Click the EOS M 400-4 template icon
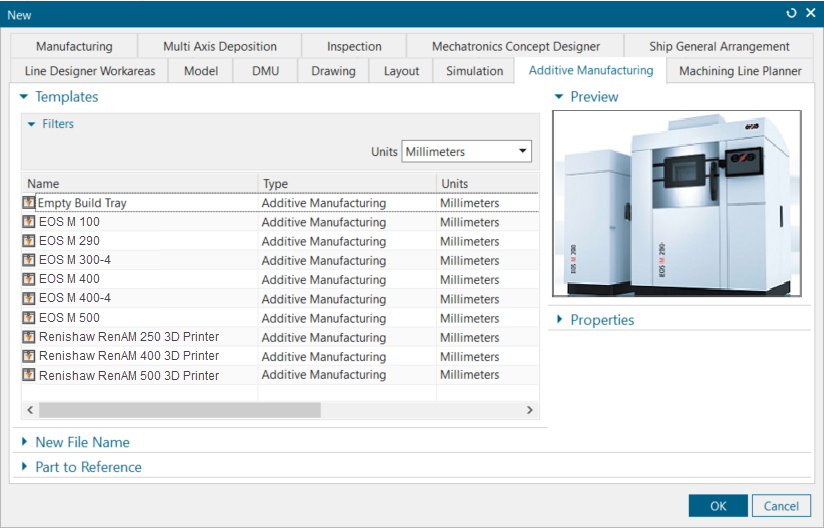The height and width of the screenshot is (528, 824). point(29,298)
